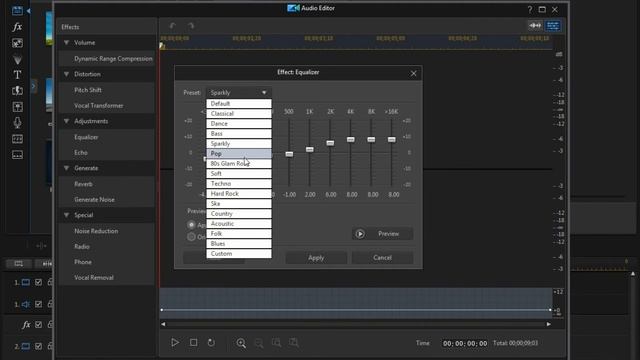Screen dimensions: 640x360
Task: Click the zoom to selection icon
Action: pos(276,343)
